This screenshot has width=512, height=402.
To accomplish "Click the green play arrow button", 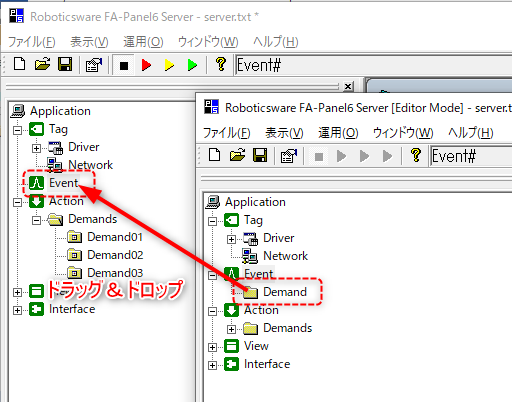I will click(x=192, y=65).
